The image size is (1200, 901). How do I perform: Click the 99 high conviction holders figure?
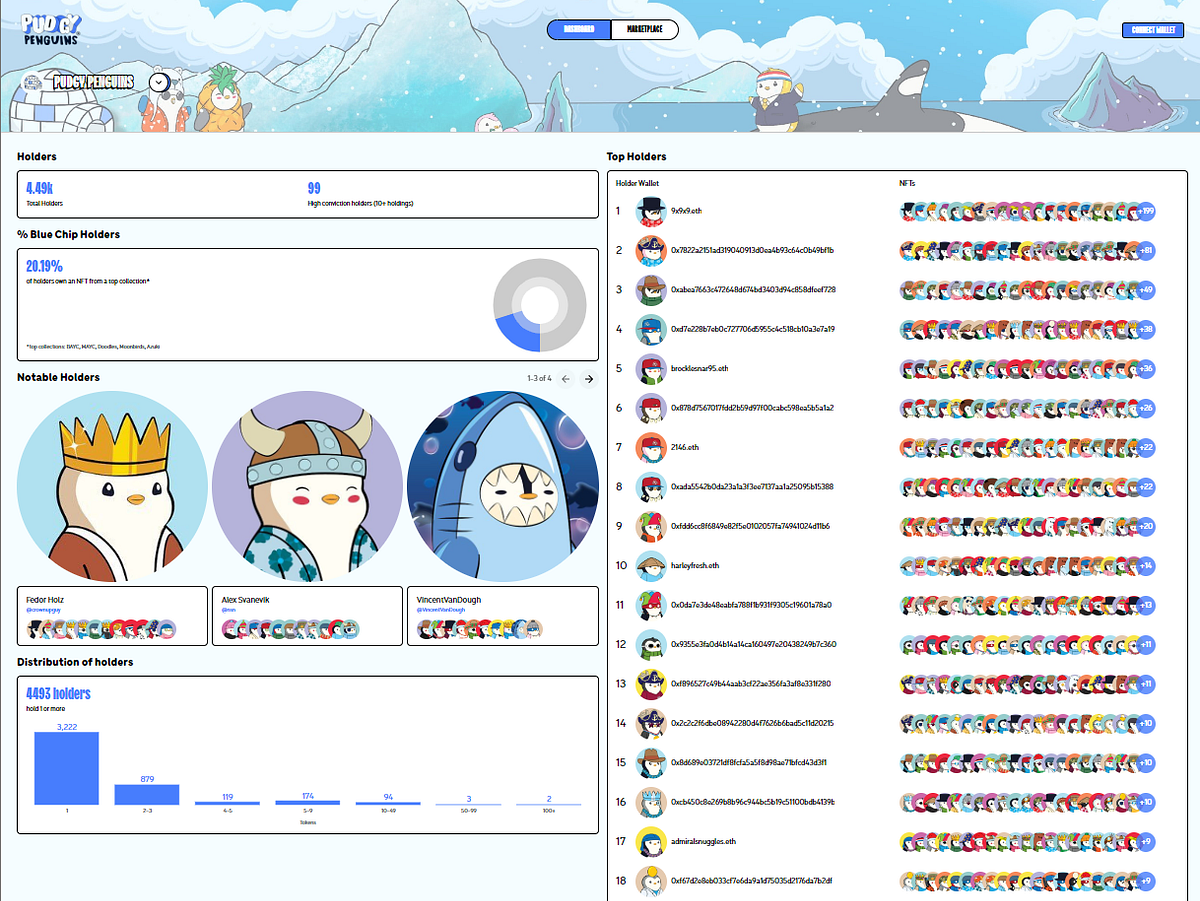click(x=314, y=187)
